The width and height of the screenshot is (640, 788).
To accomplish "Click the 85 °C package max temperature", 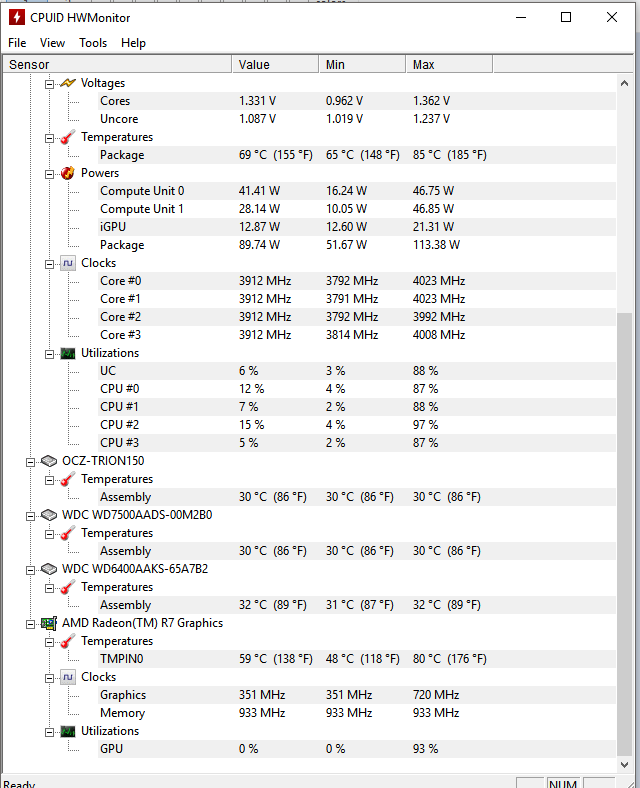I will [450, 155].
